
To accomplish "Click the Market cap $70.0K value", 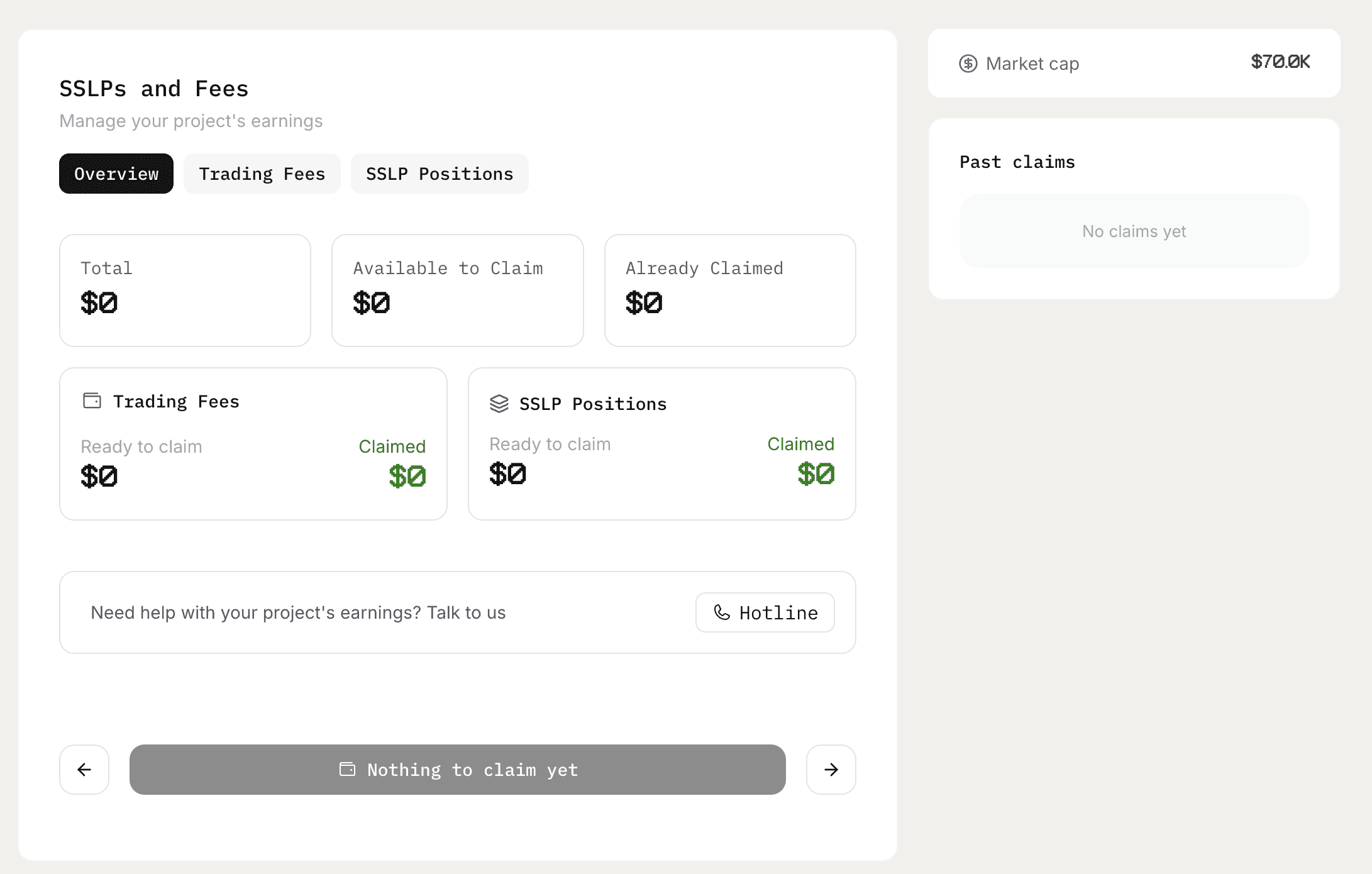I will pyautogui.click(x=1280, y=62).
